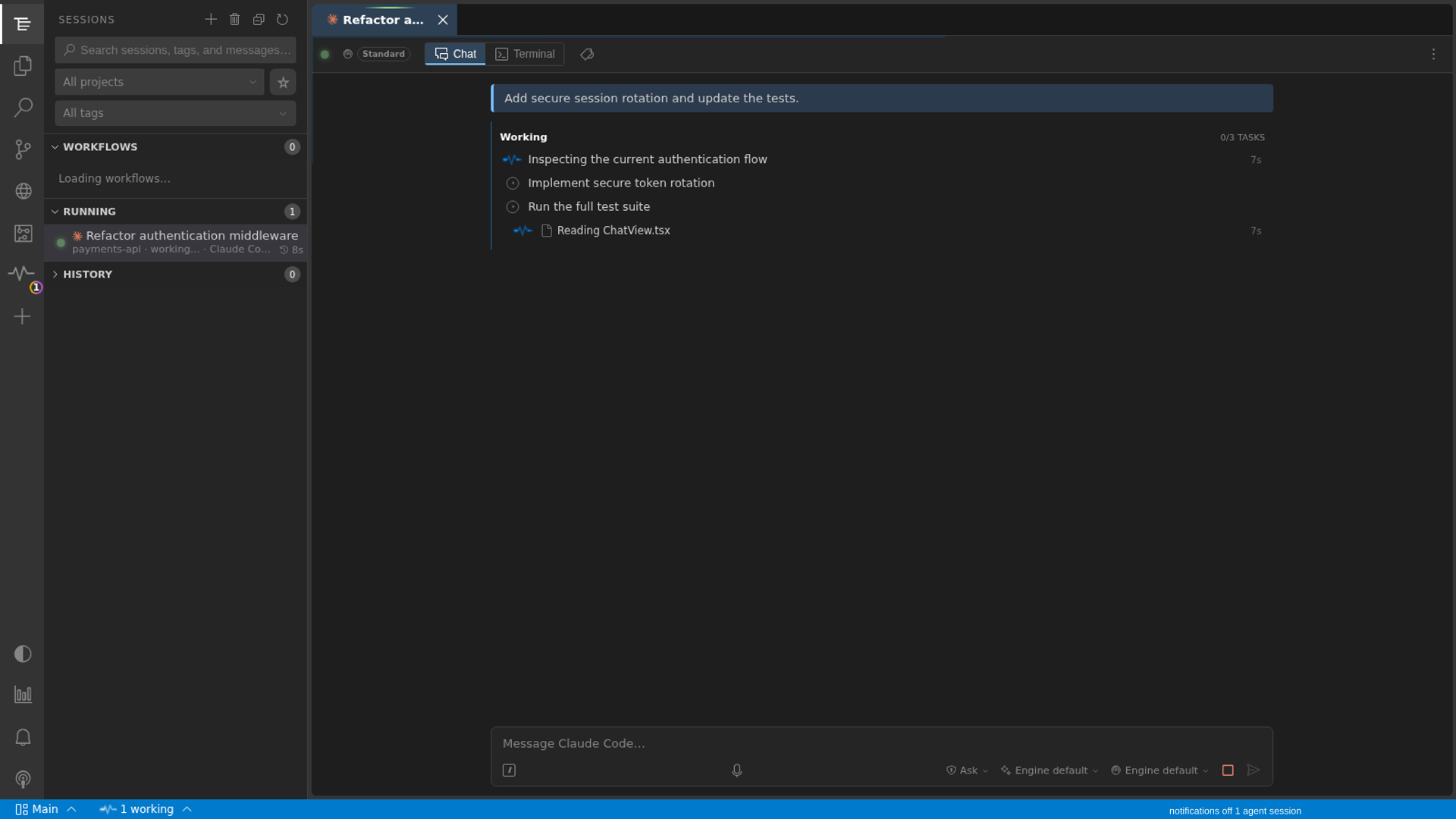Click the task Run the full test suite
Screen dimensions: 1456x819
pos(588,206)
